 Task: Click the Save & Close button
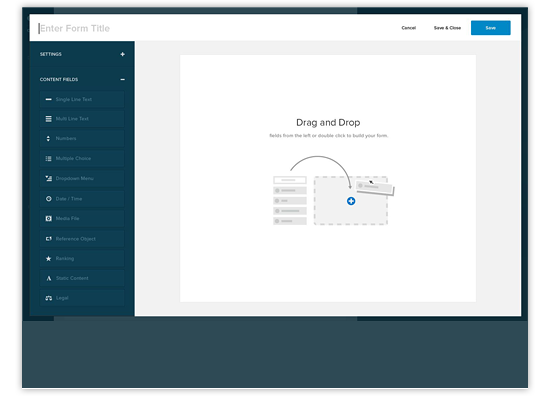coord(447,28)
